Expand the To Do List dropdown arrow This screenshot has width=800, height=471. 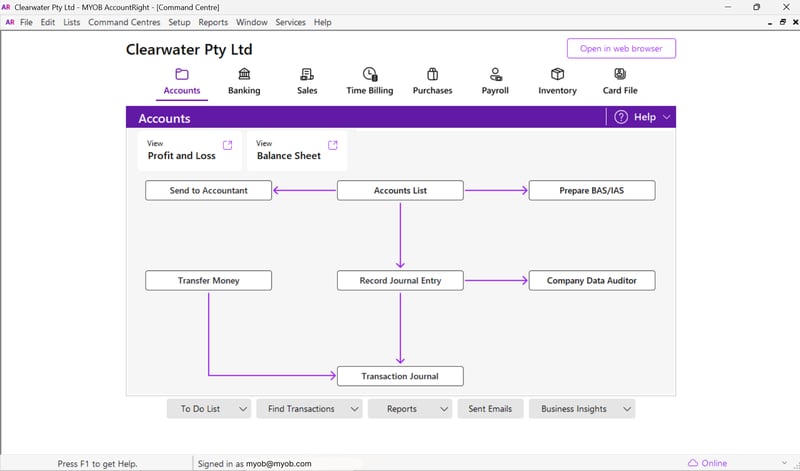[x=243, y=409]
